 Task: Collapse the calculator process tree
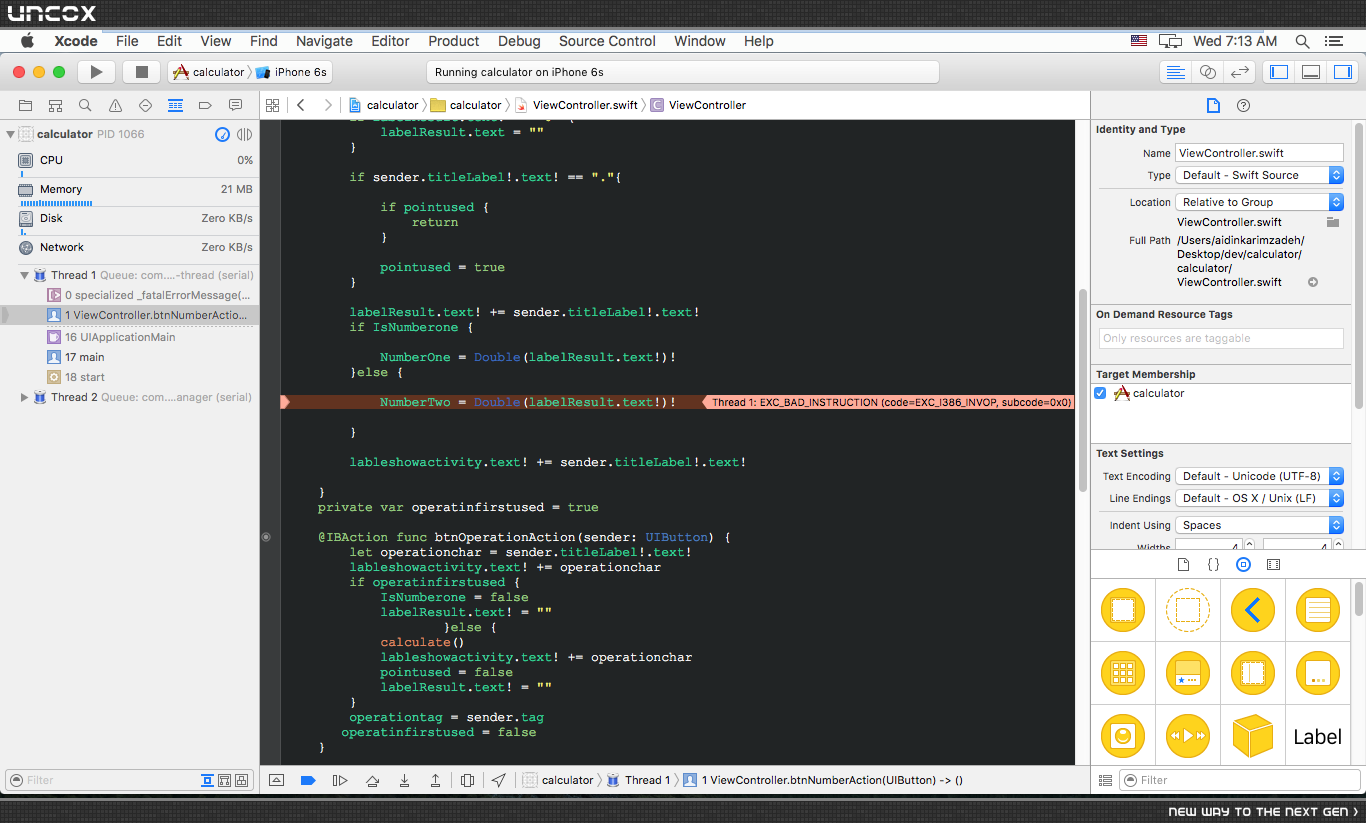(x=10, y=134)
